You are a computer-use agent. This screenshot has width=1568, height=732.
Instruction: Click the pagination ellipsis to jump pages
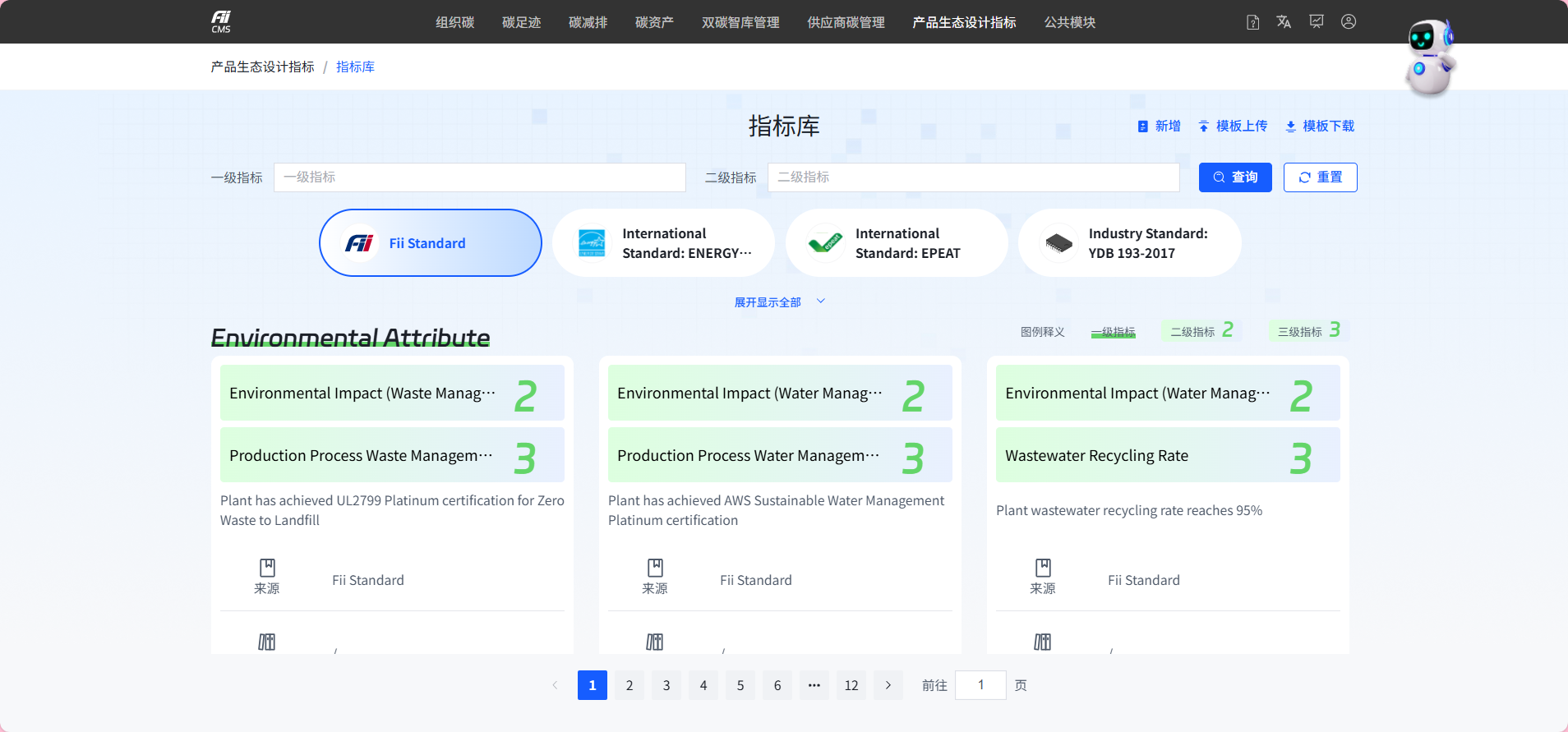point(814,685)
